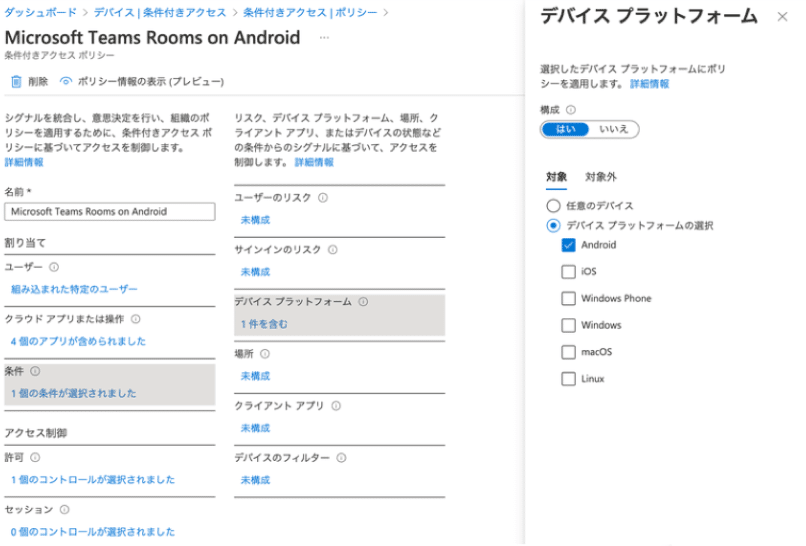This screenshot has height=546, width=806.
Task: Click the 削除 button
Action: pyautogui.click(x=30, y=81)
